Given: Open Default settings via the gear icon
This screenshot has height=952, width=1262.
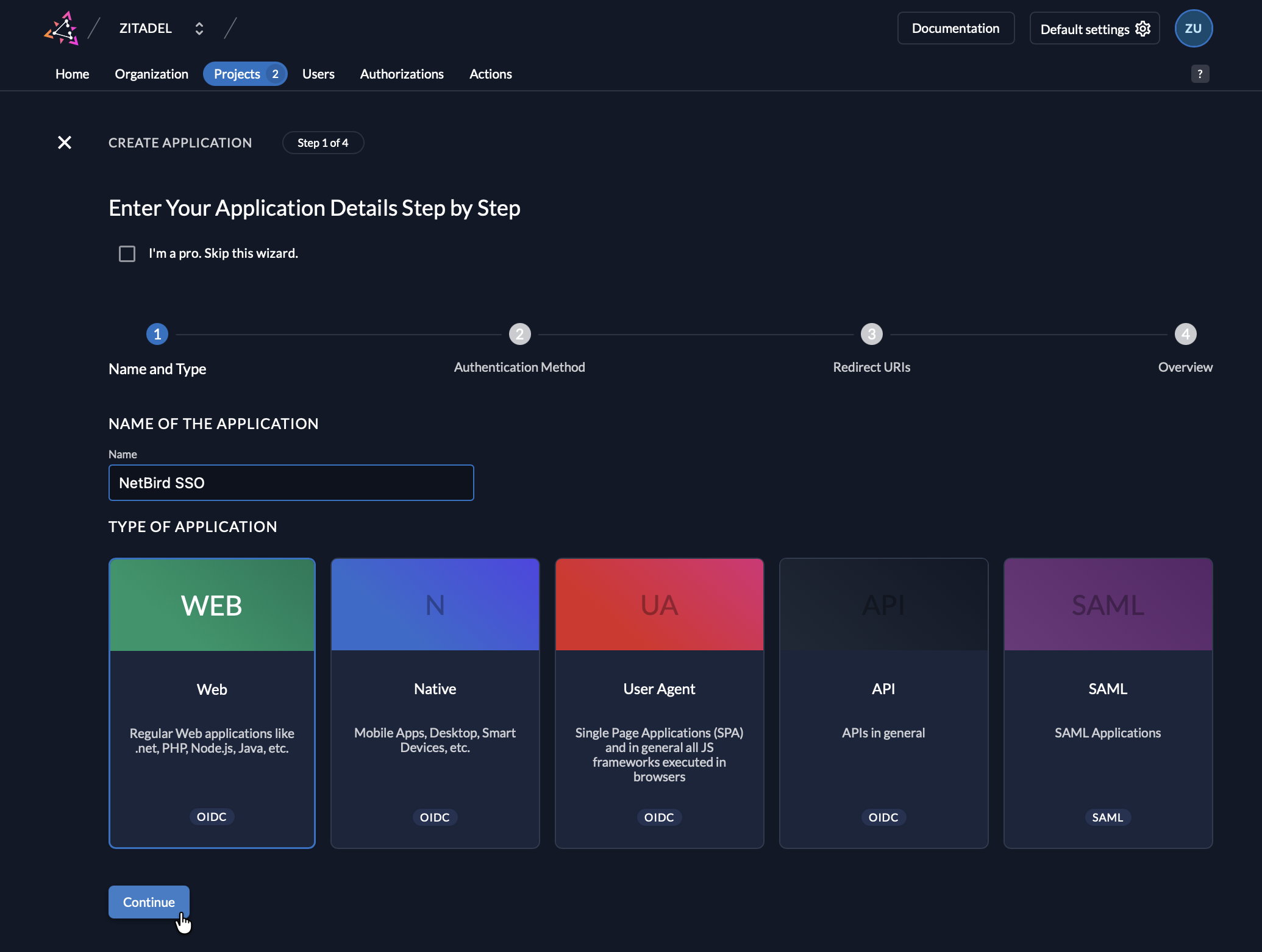Looking at the screenshot, I should [1143, 28].
